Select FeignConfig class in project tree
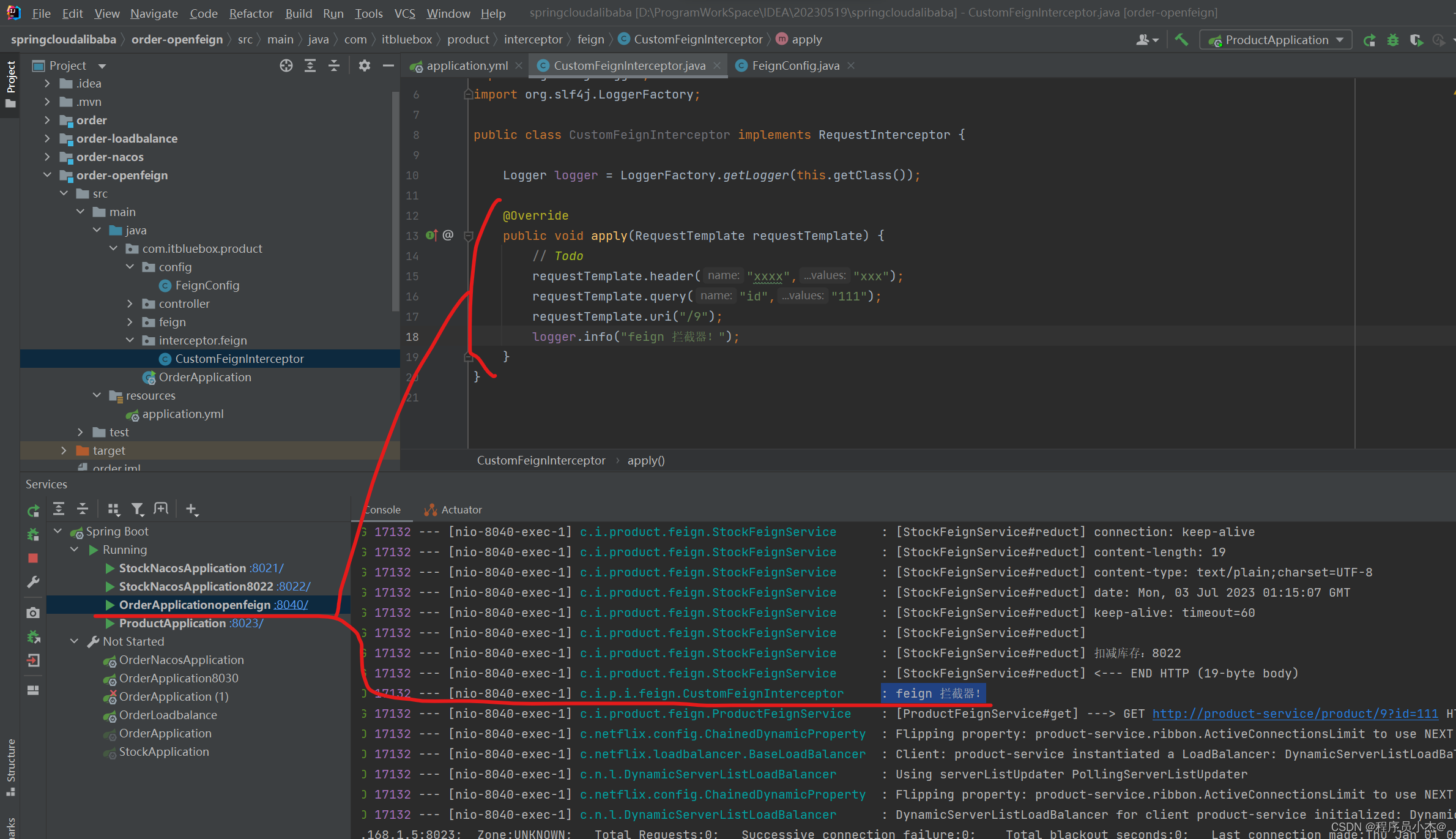 (207, 285)
